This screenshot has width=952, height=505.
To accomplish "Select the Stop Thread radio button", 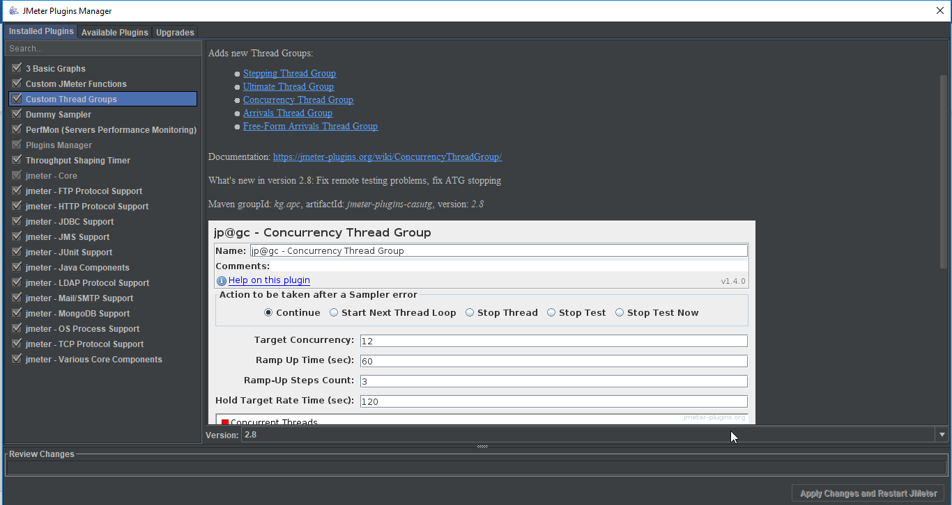I will pos(469,313).
